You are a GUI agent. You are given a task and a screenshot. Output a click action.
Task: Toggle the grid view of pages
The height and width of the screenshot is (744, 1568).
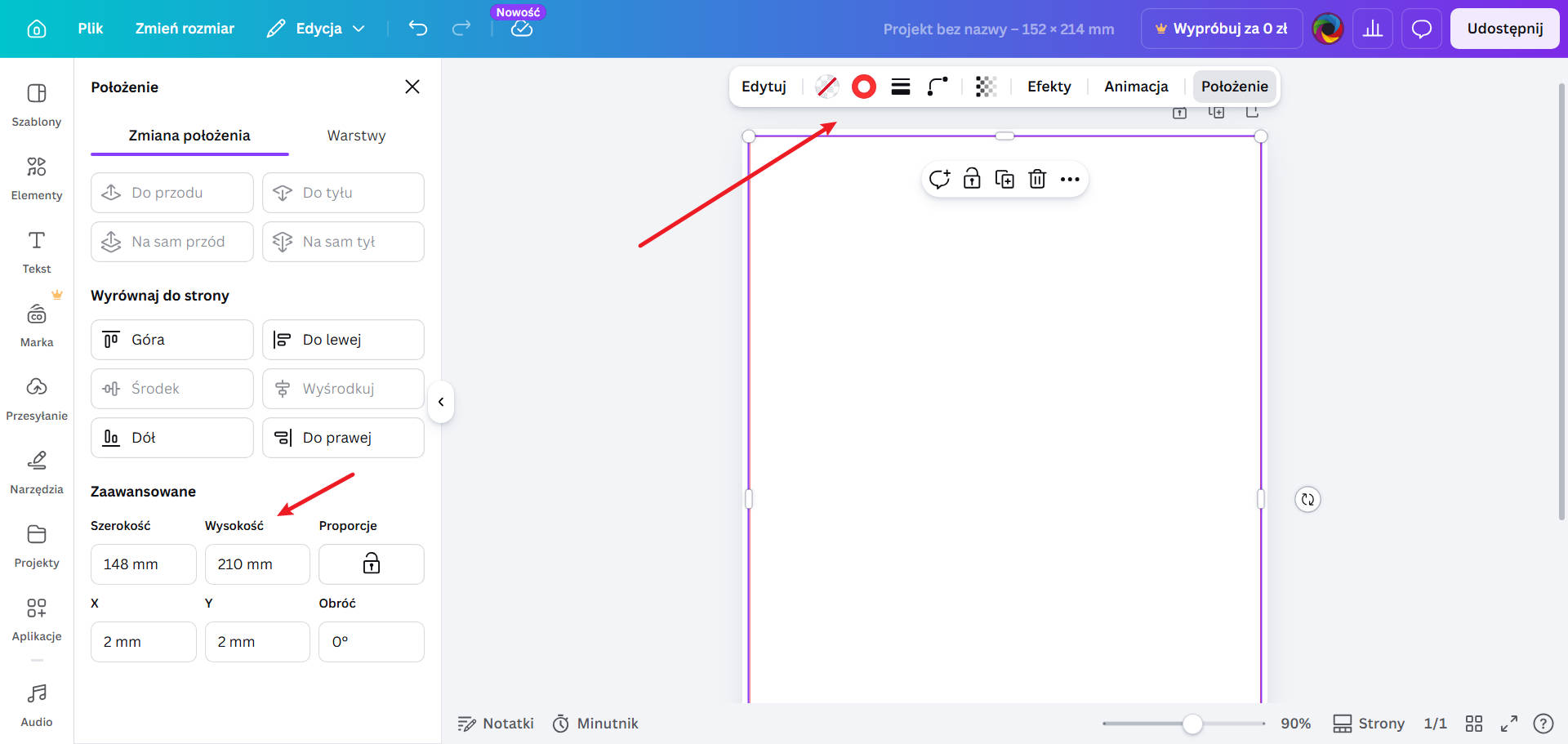(x=1473, y=724)
